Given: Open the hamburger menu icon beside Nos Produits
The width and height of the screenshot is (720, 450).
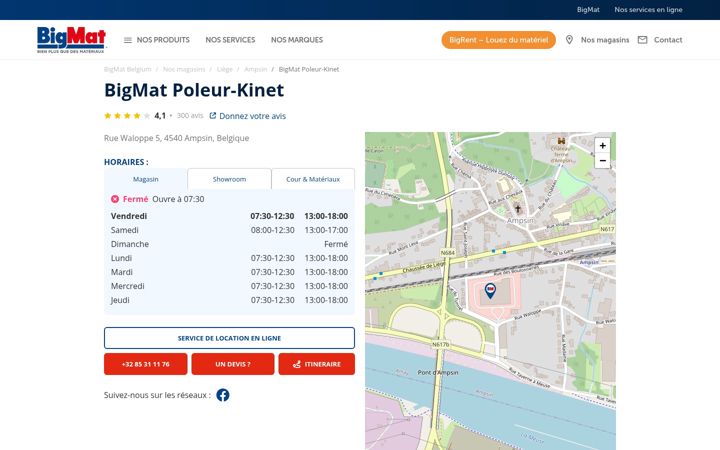Looking at the screenshot, I should [x=128, y=40].
